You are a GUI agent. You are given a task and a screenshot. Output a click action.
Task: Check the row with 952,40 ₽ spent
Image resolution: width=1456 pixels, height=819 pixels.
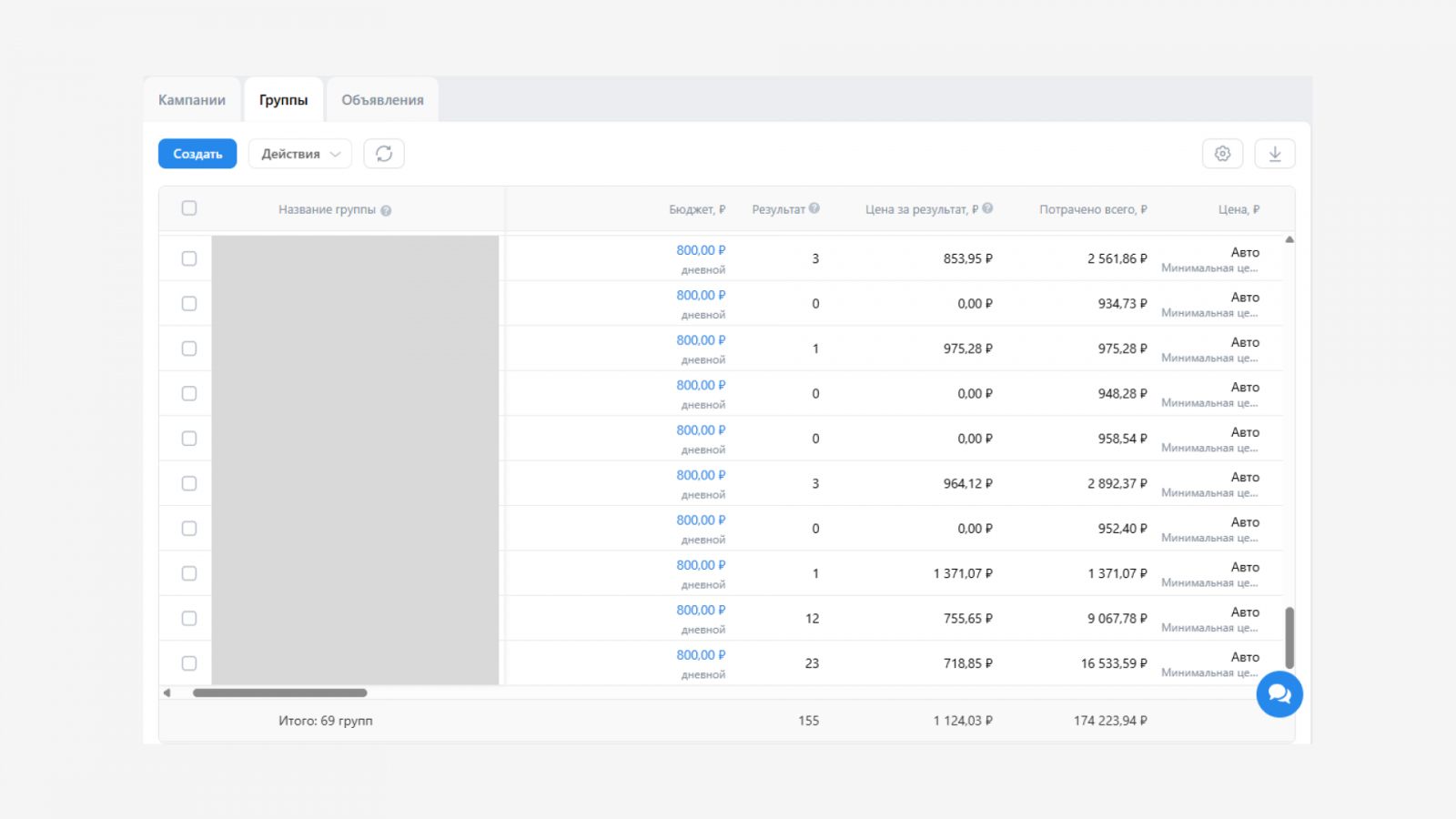coord(189,529)
